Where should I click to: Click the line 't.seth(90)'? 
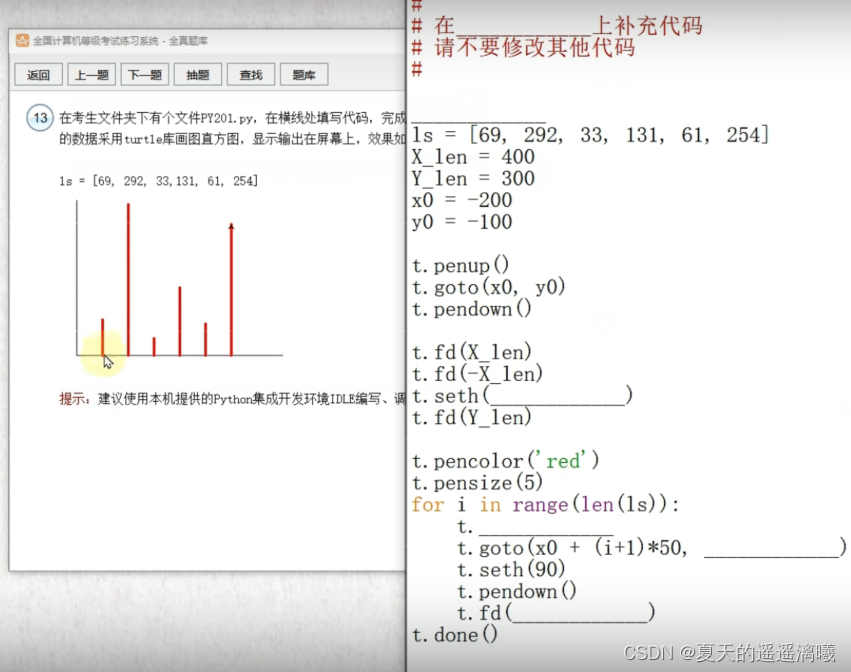[511, 569]
